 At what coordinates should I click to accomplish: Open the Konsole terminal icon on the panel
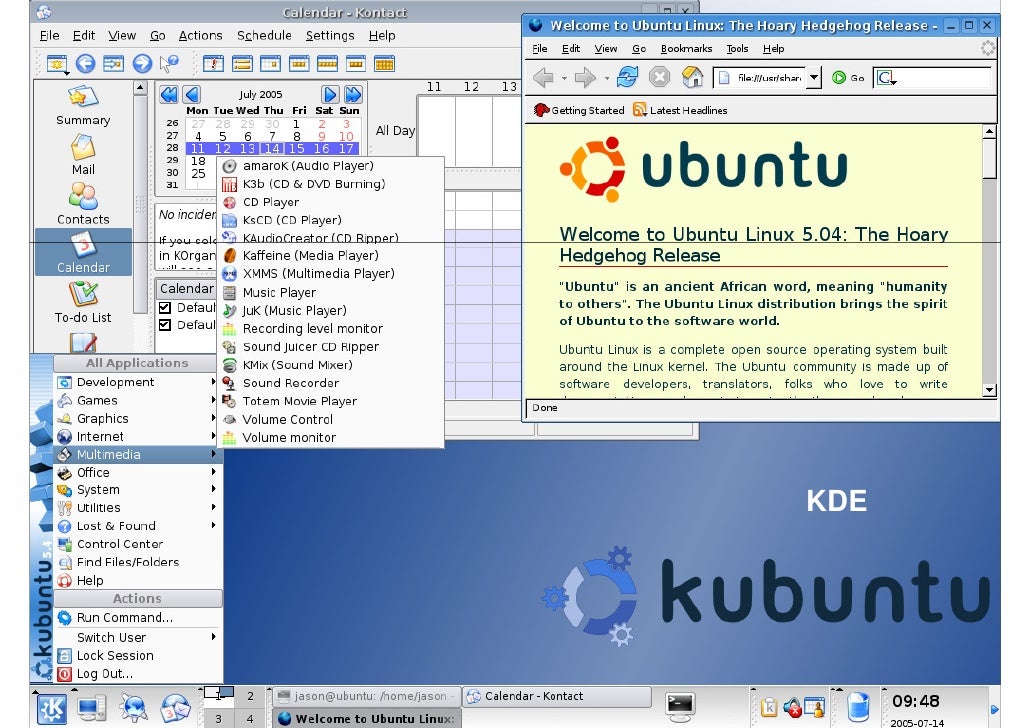[679, 706]
